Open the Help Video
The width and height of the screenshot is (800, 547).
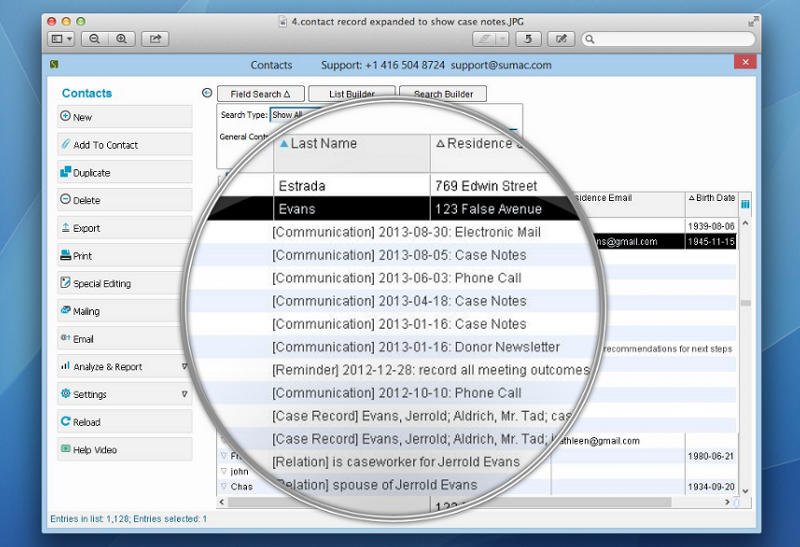pos(124,450)
